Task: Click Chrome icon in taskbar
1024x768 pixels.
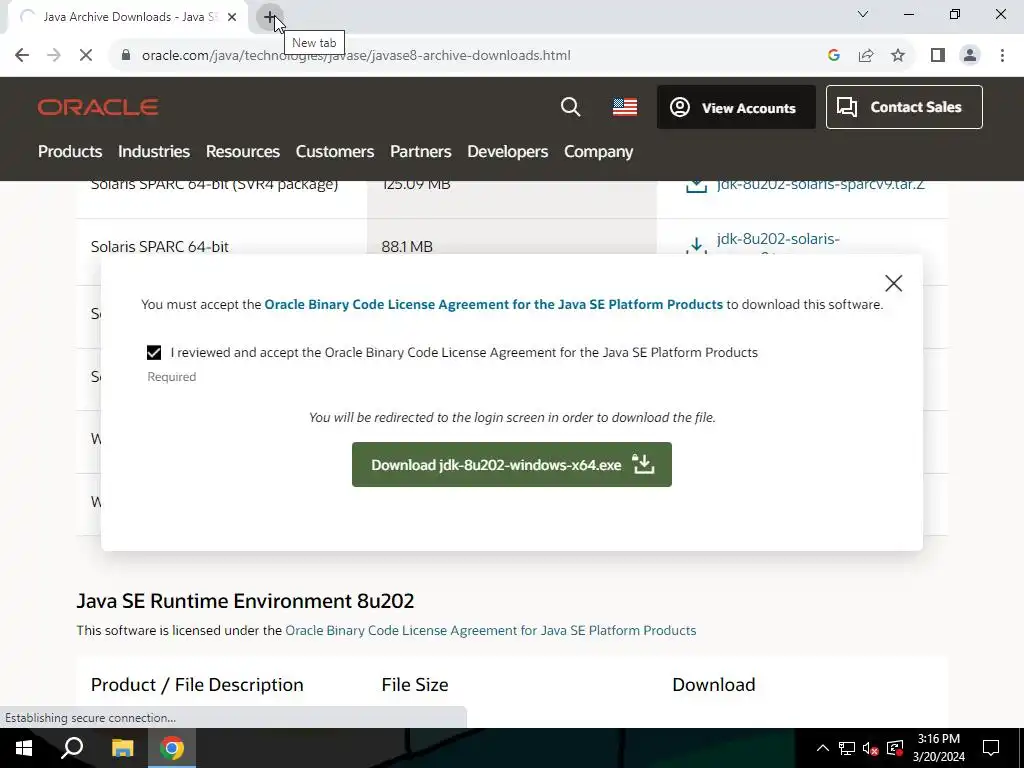Action: [x=172, y=748]
